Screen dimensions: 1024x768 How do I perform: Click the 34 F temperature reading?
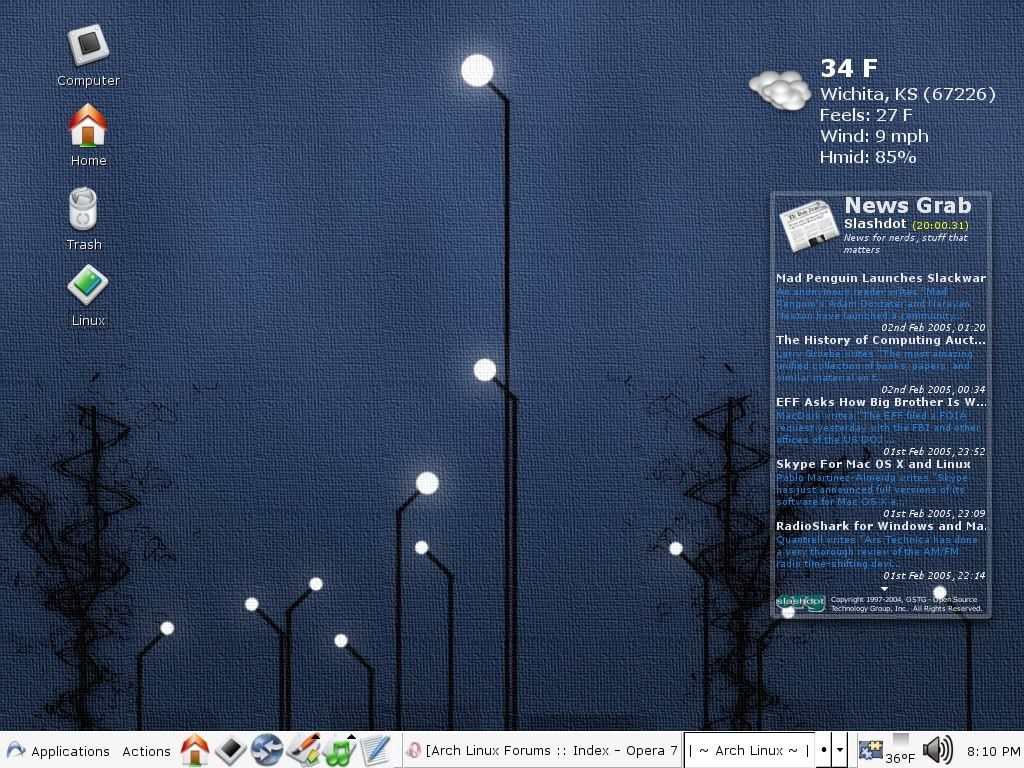pyautogui.click(x=849, y=68)
